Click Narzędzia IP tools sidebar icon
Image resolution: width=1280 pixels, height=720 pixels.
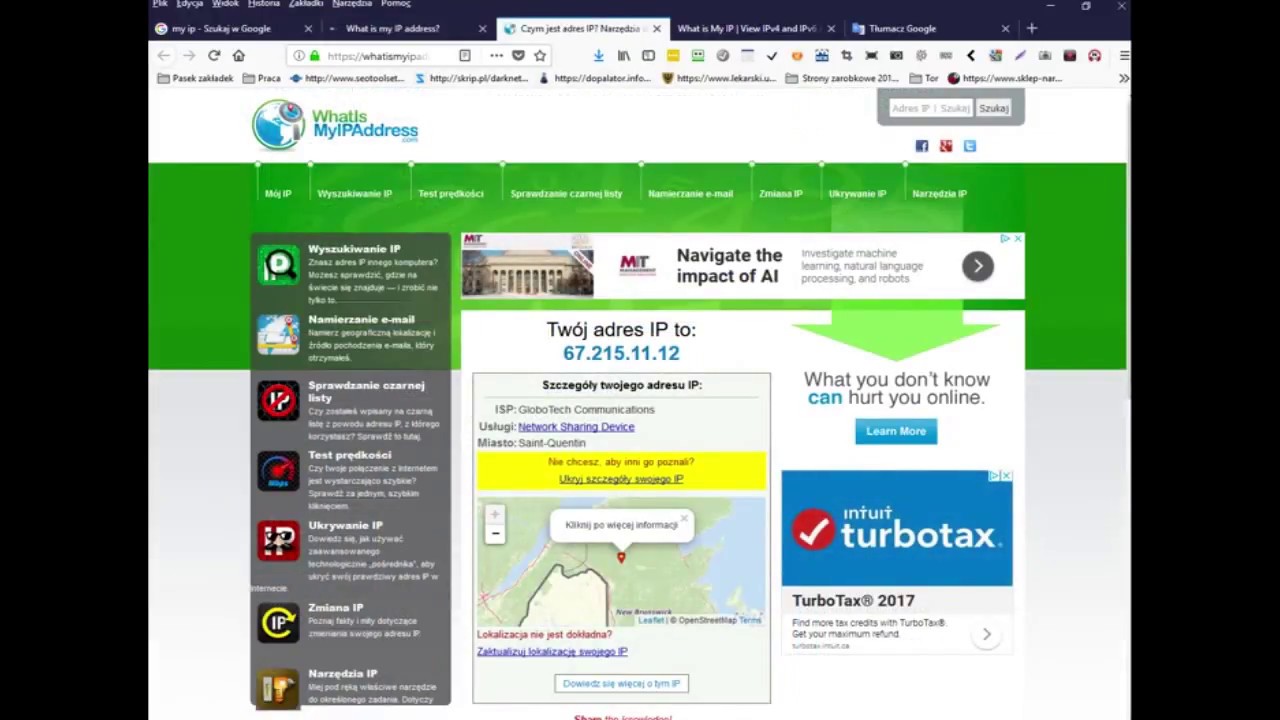click(278, 688)
